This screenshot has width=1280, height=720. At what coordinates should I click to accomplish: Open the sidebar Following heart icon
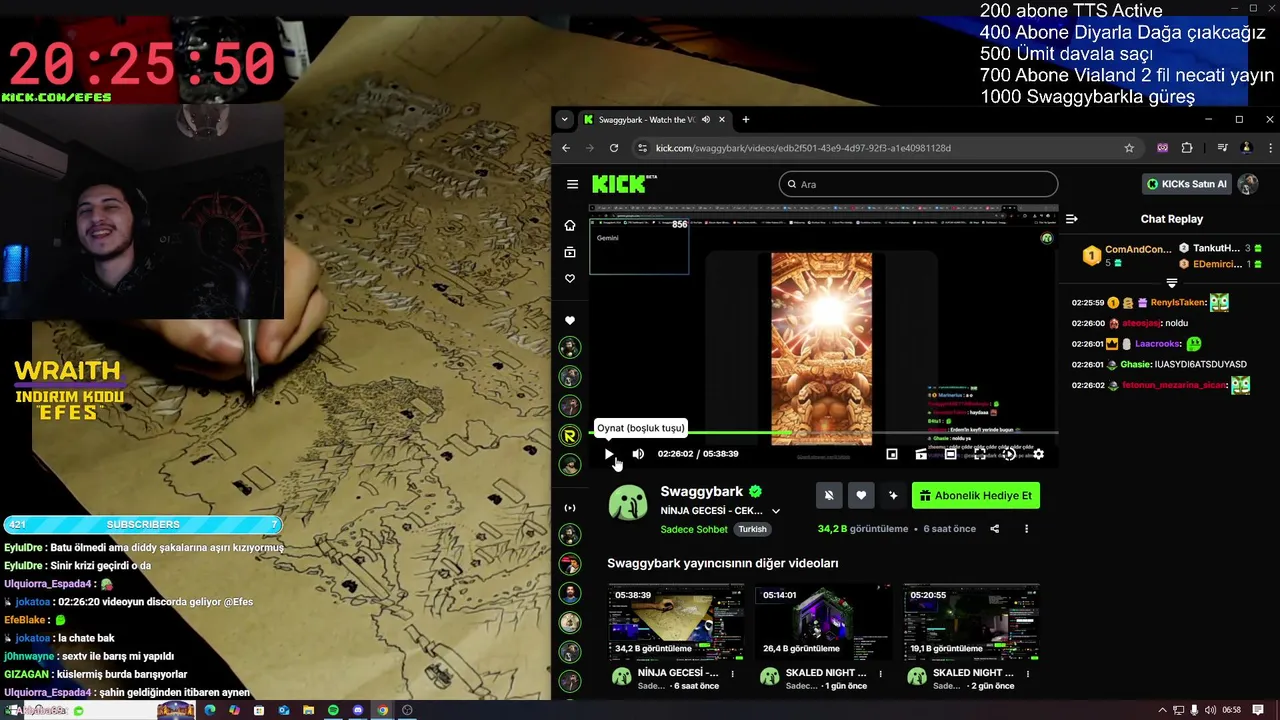click(570, 279)
